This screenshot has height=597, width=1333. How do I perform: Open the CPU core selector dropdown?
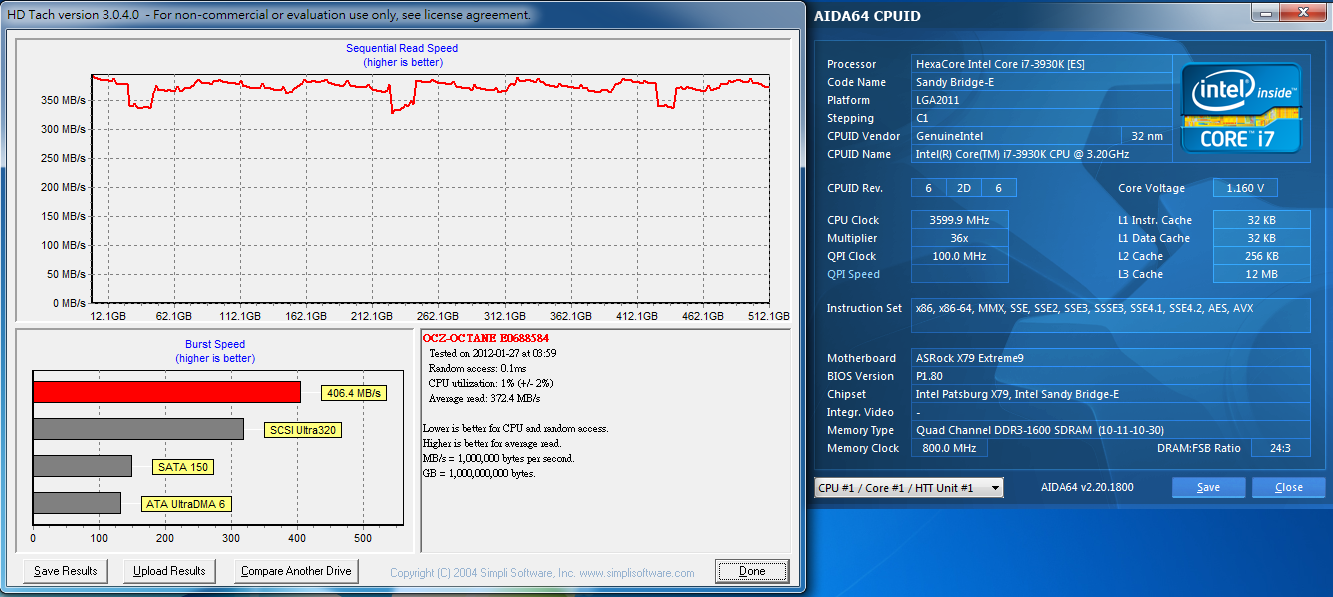click(908, 488)
